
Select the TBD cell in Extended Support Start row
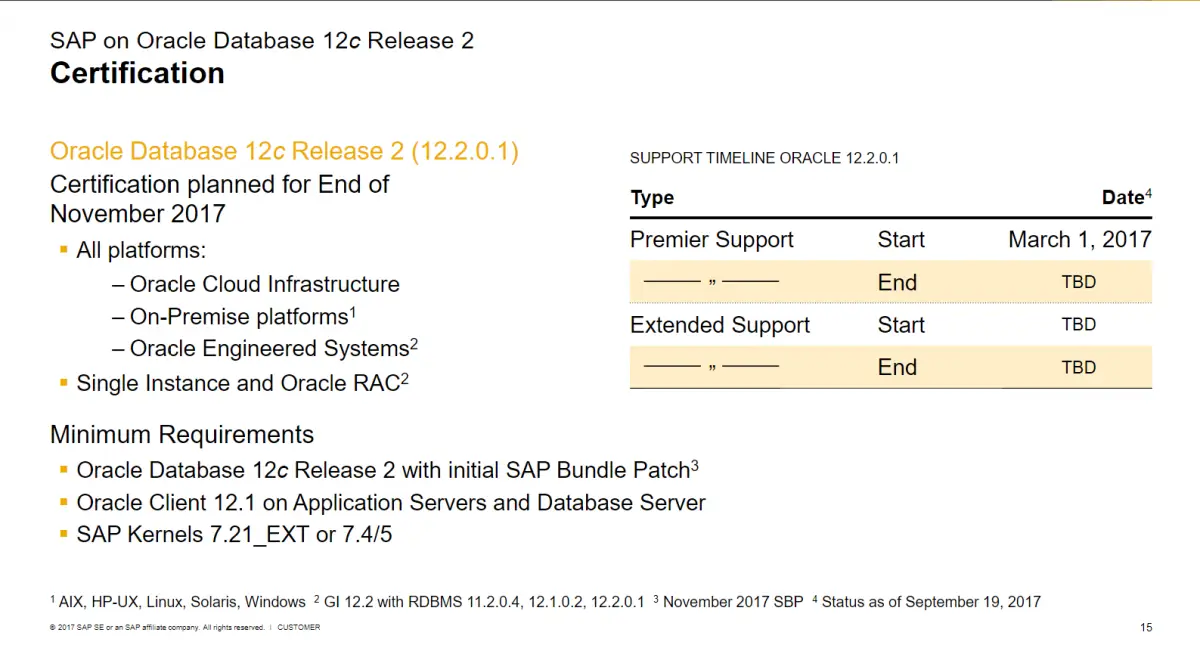point(1079,325)
